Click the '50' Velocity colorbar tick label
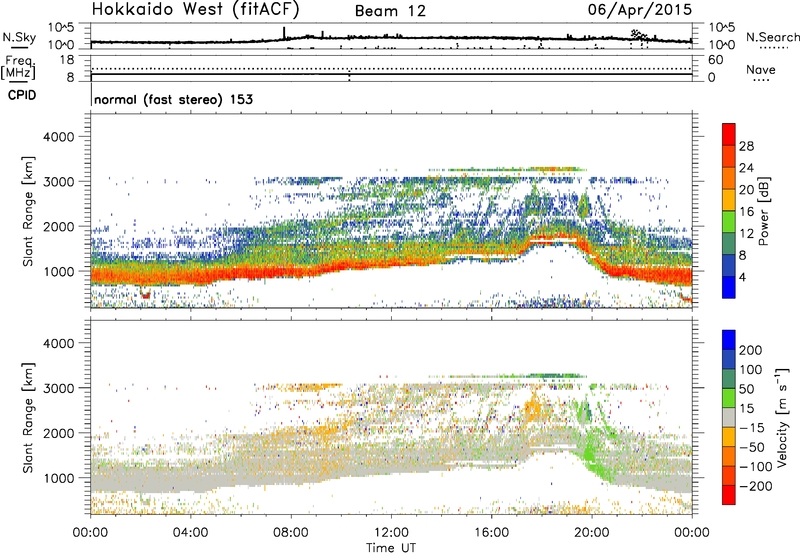800x554 pixels. click(x=746, y=389)
